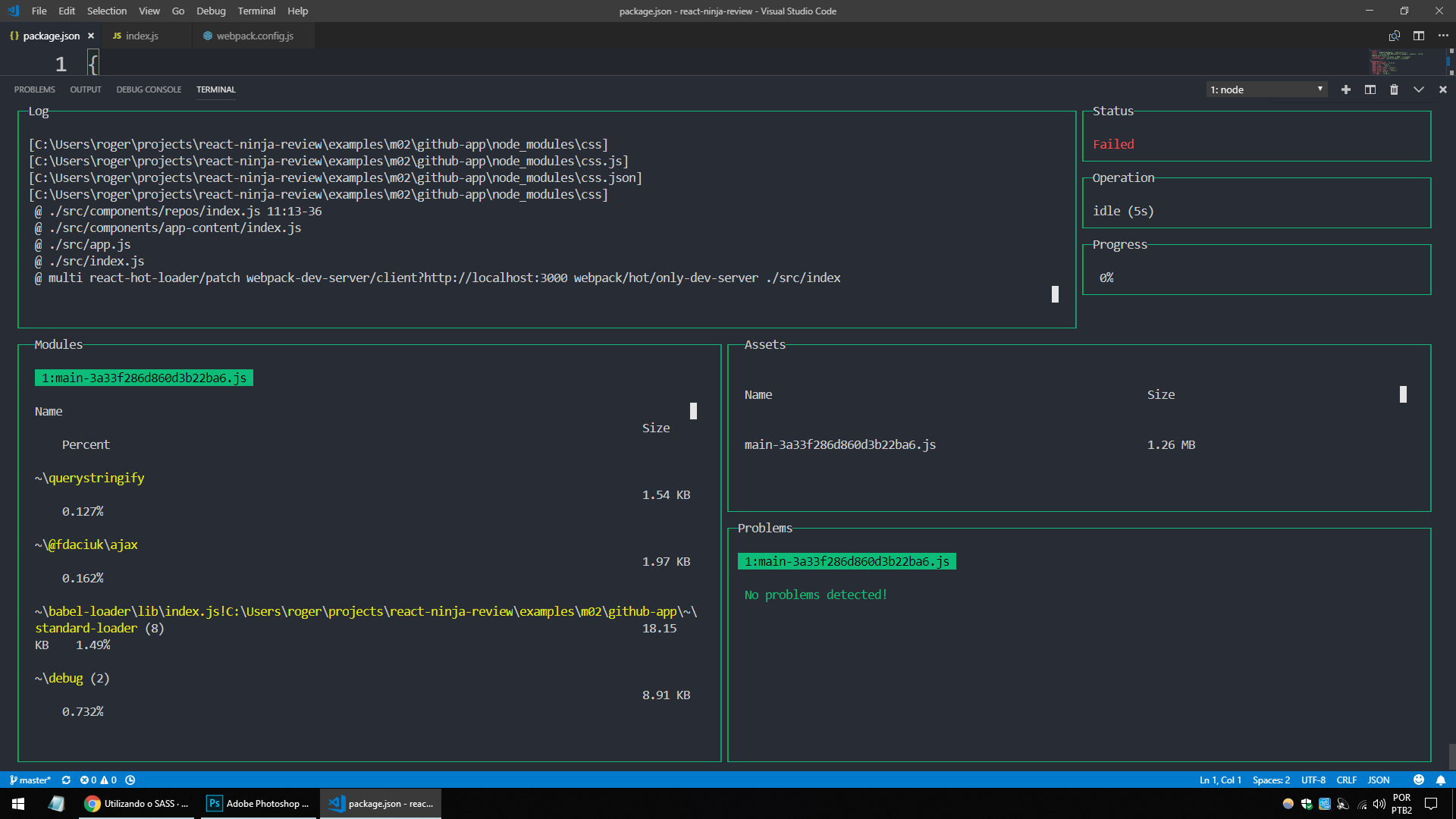Click the volume icon in the system tray

(1378, 804)
